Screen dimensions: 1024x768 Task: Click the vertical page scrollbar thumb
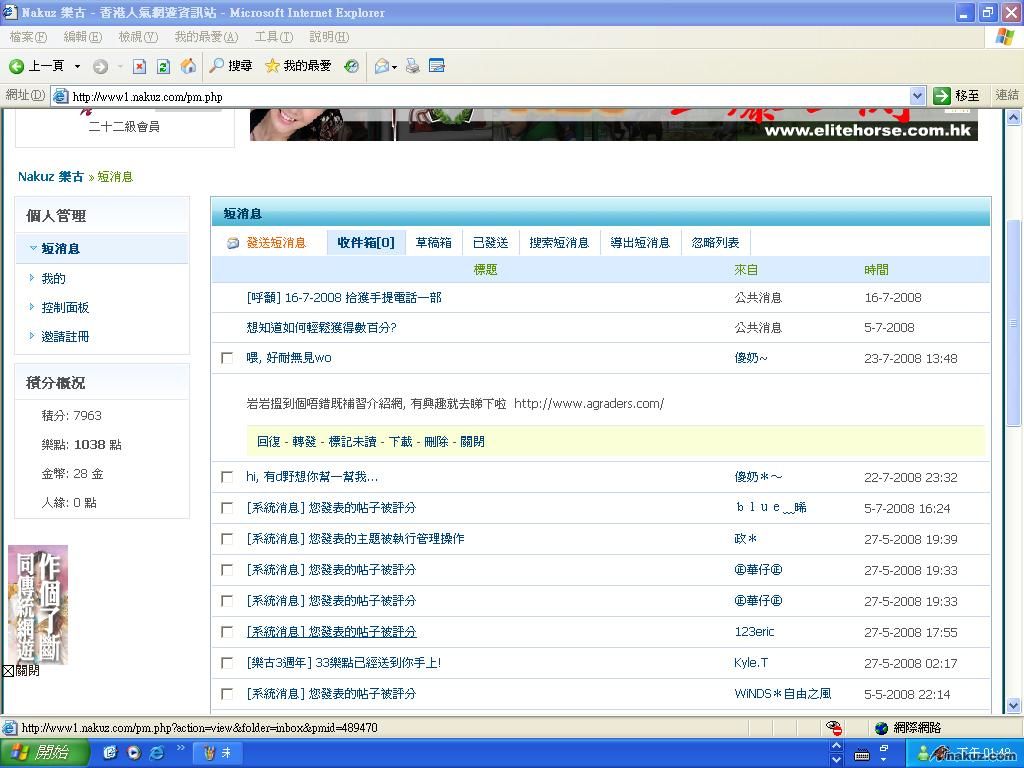pyautogui.click(x=1013, y=320)
